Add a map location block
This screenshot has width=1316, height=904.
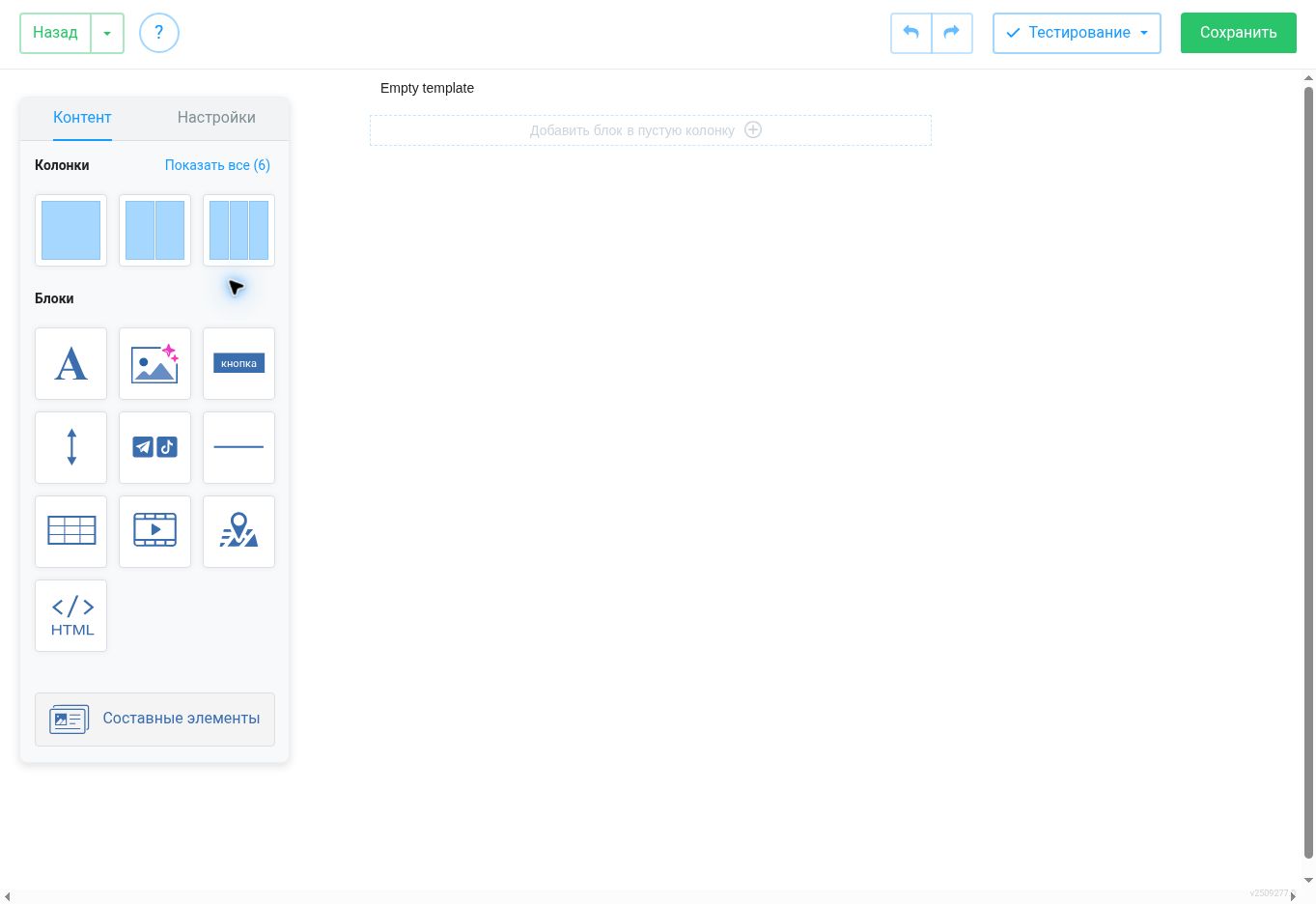tap(238, 531)
